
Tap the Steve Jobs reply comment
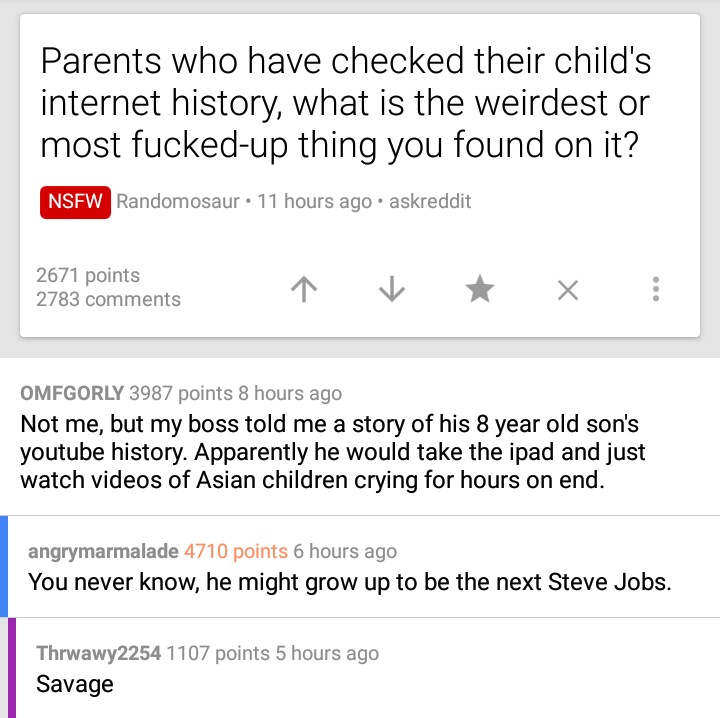pos(349,581)
